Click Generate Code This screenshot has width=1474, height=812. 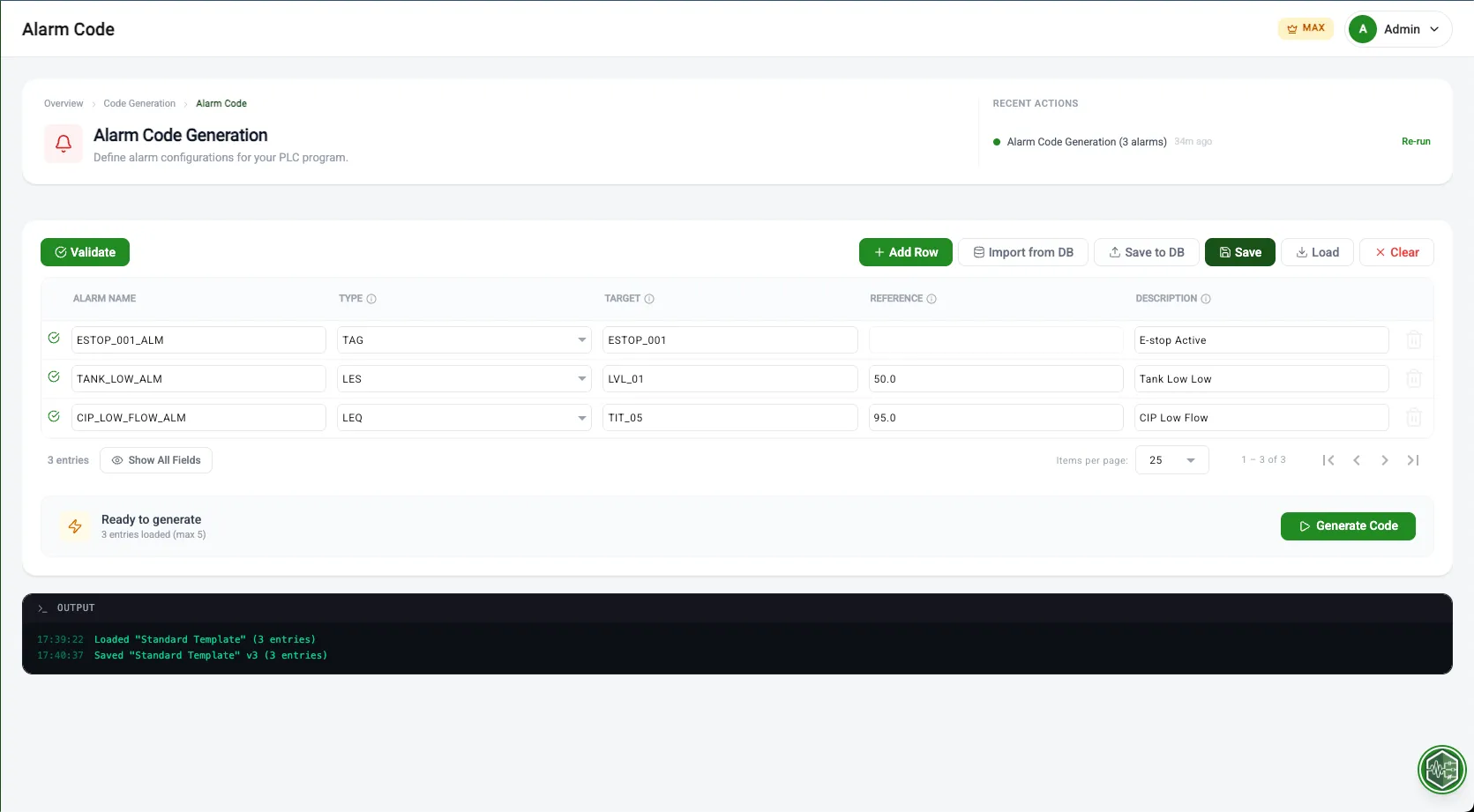click(1348, 526)
